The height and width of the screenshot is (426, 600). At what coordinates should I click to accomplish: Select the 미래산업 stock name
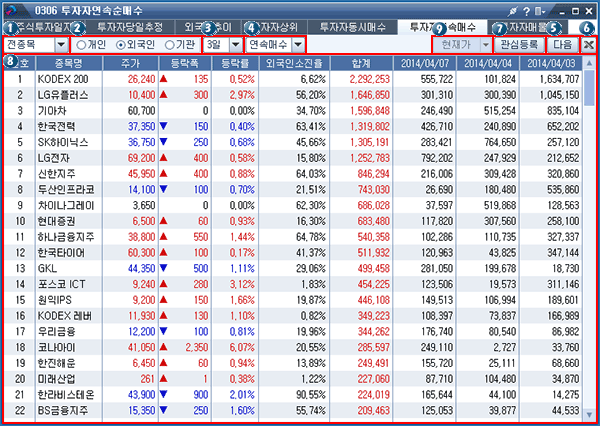[x=57, y=379]
